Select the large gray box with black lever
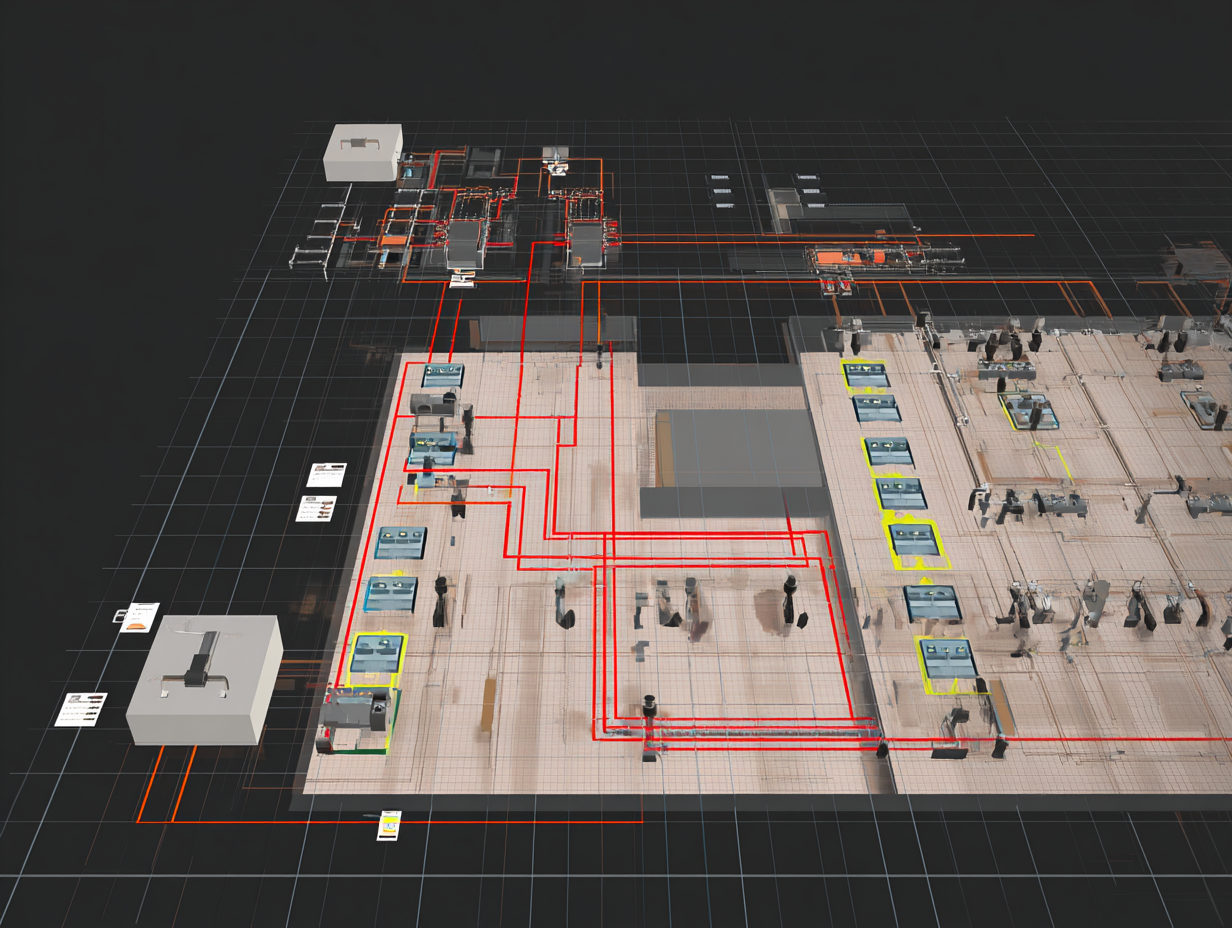The width and height of the screenshot is (1232, 928). pos(204,678)
